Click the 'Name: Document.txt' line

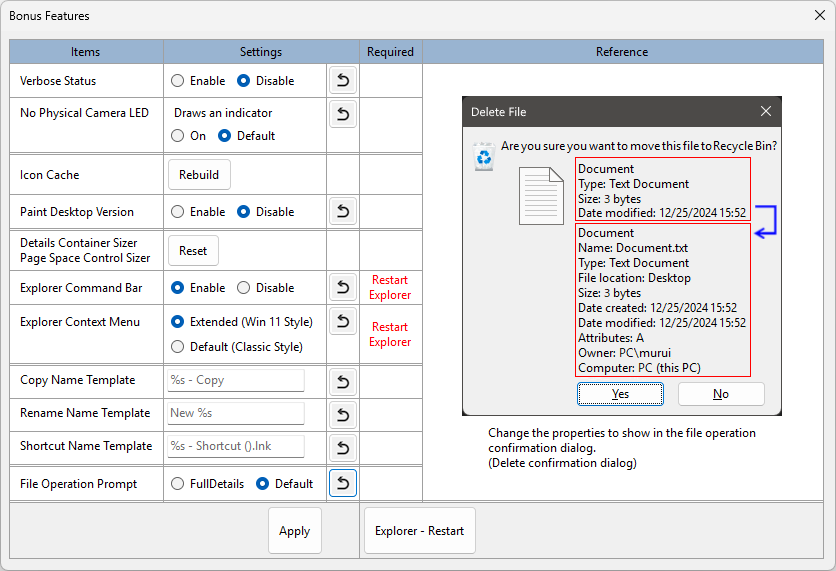(x=633, y=248)
